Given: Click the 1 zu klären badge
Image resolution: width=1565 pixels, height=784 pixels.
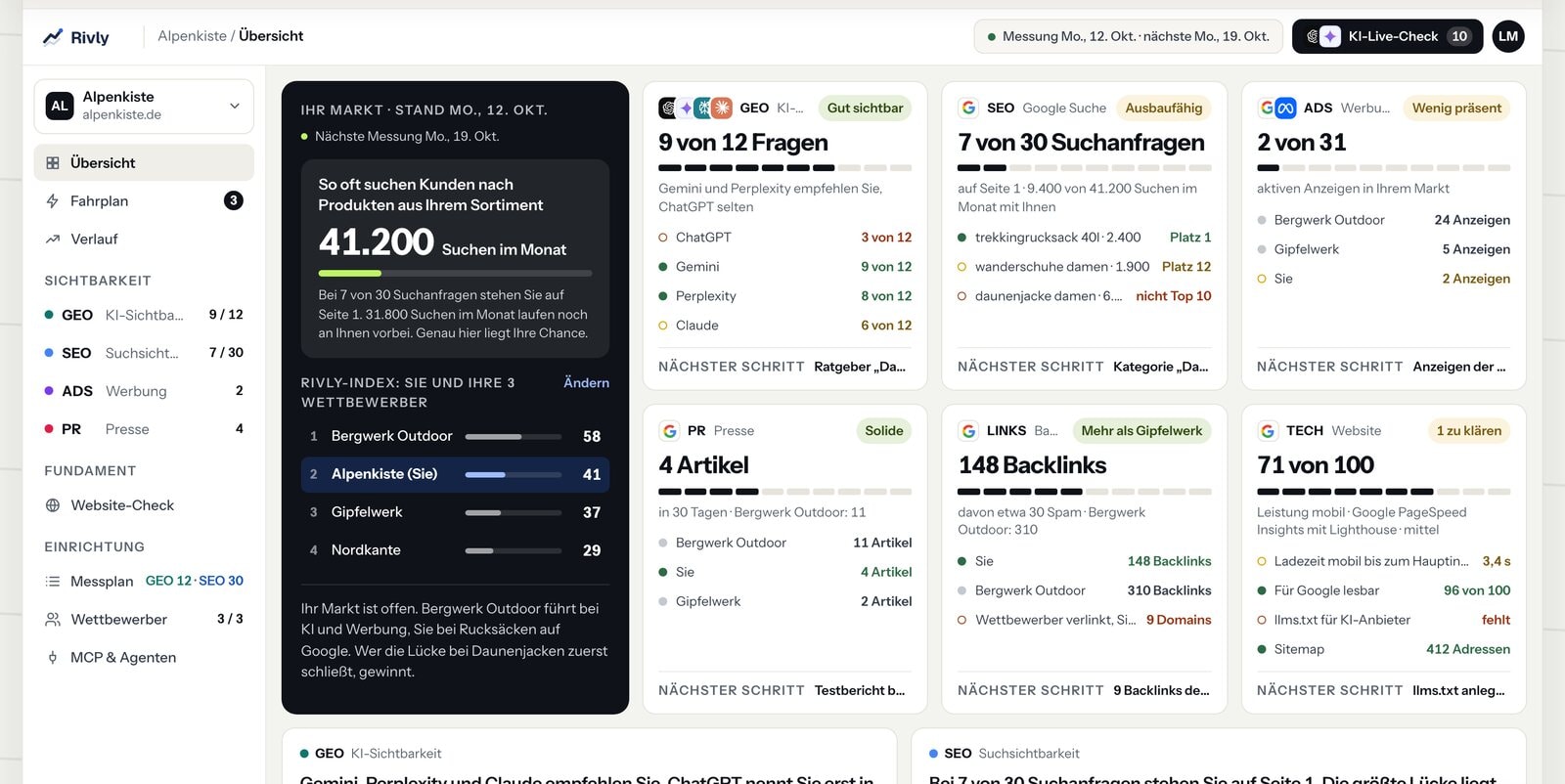Looking at the screenshot, I should tap(1468, 431).
